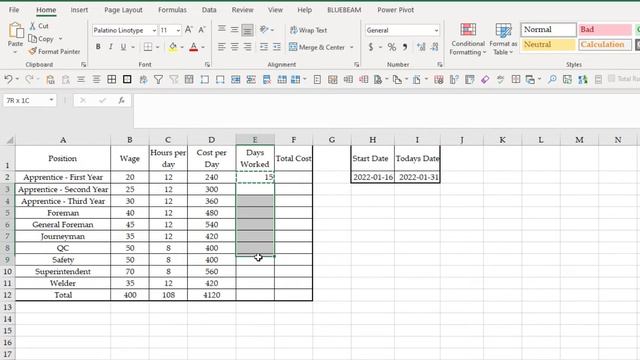
Task: Click the Increase Decimal icon
Action: click(x=421, y=47)
